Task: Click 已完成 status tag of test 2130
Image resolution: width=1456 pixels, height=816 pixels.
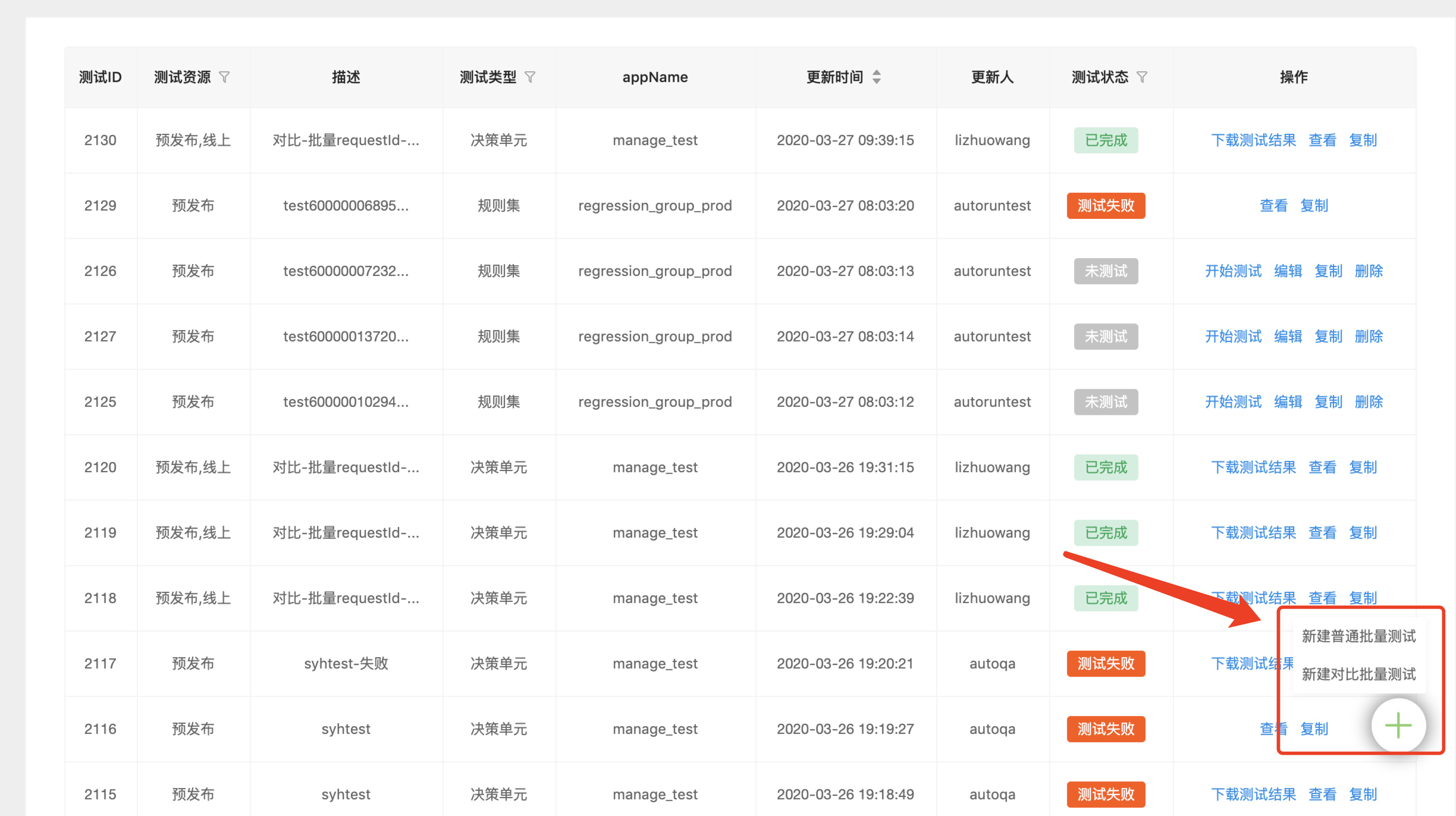Action: (x=1106, y=140)
